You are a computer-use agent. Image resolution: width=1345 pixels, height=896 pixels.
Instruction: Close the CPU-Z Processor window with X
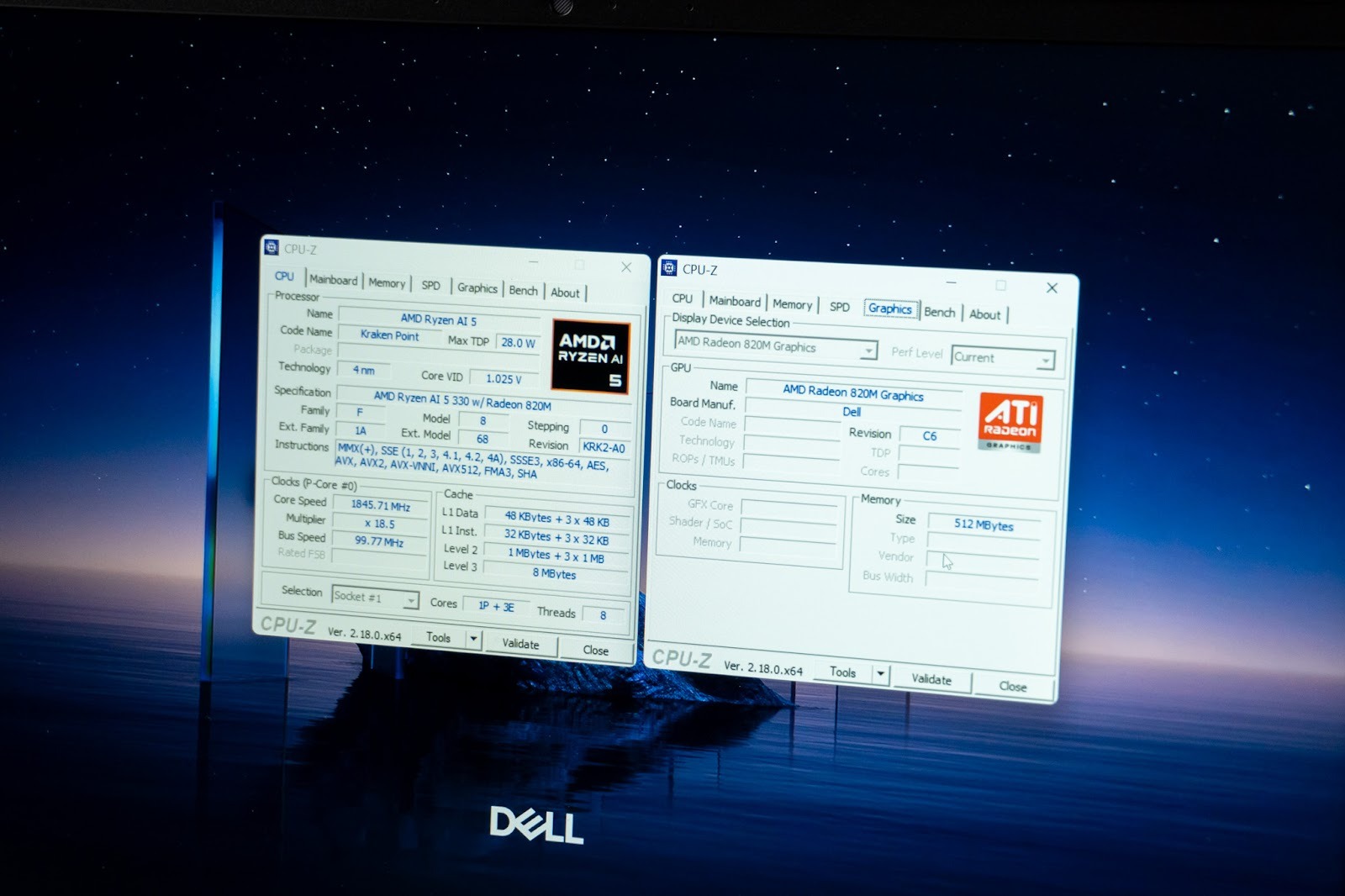[x=626, y=267]
